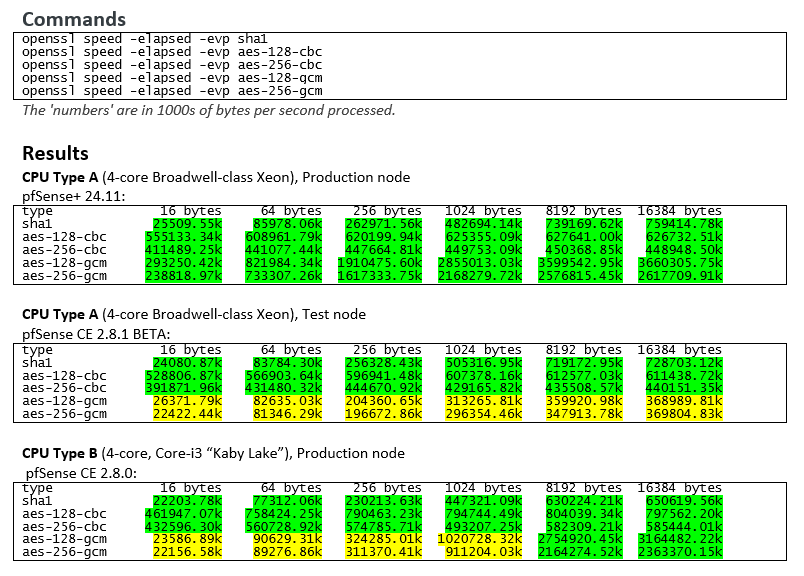Click value 238818.97k for aes-256-gcm
Image resolution: width=804 pixels, height=576 pixels.
(x=184, y=276)
